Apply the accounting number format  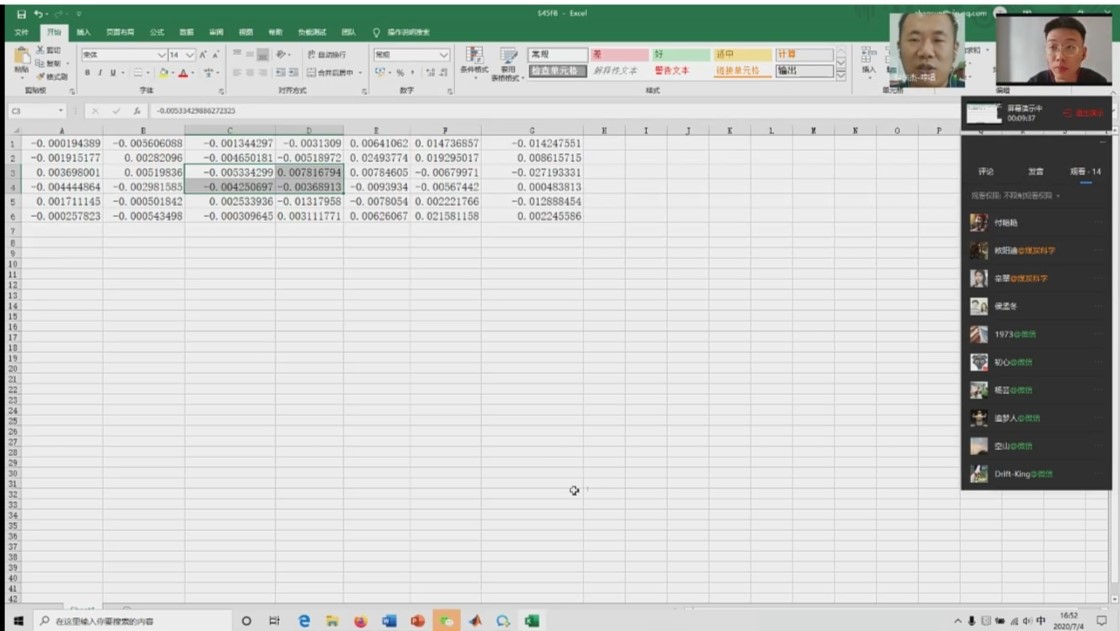click(380, 73)
